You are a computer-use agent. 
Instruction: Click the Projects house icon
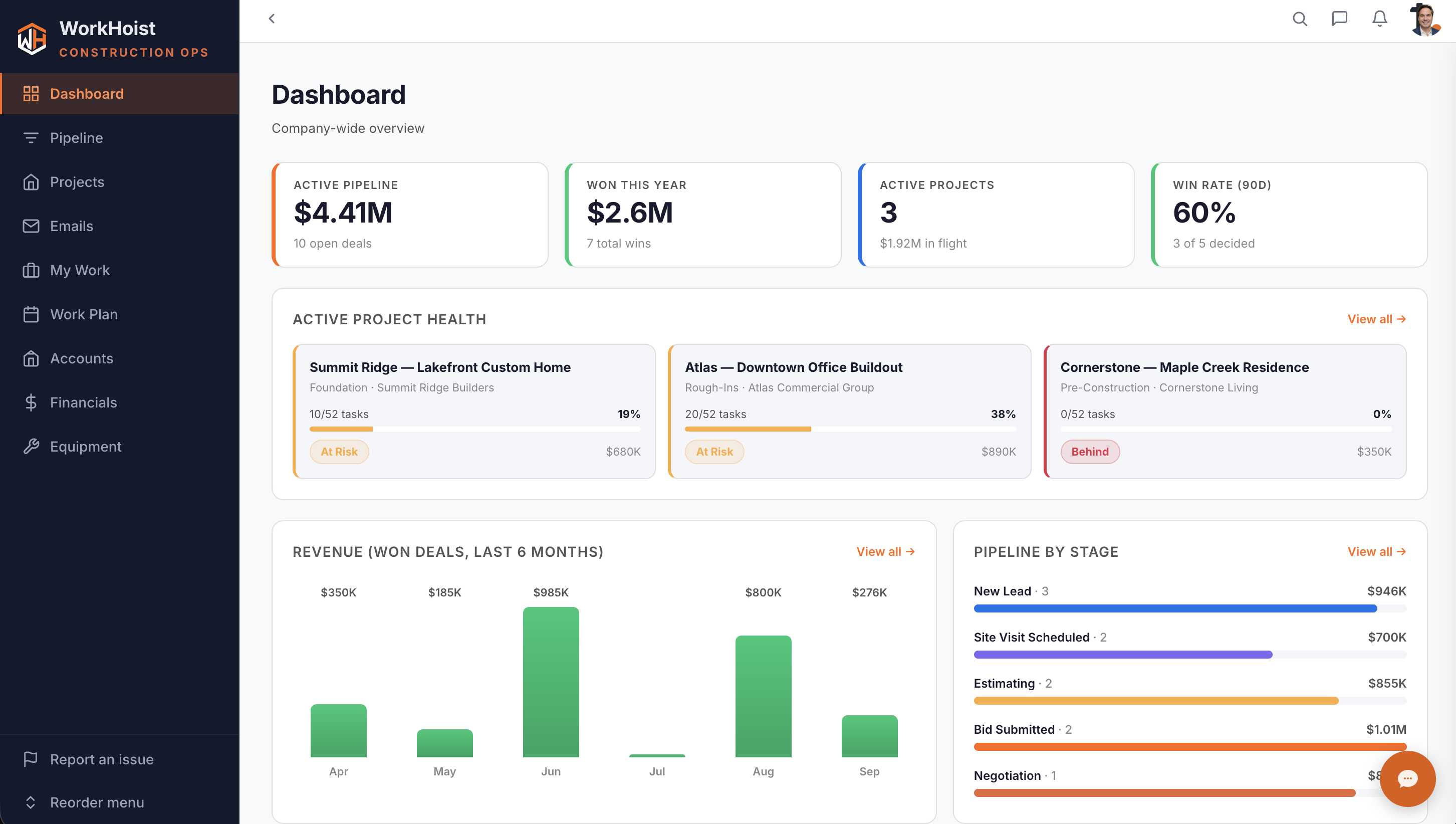point(31,181)
